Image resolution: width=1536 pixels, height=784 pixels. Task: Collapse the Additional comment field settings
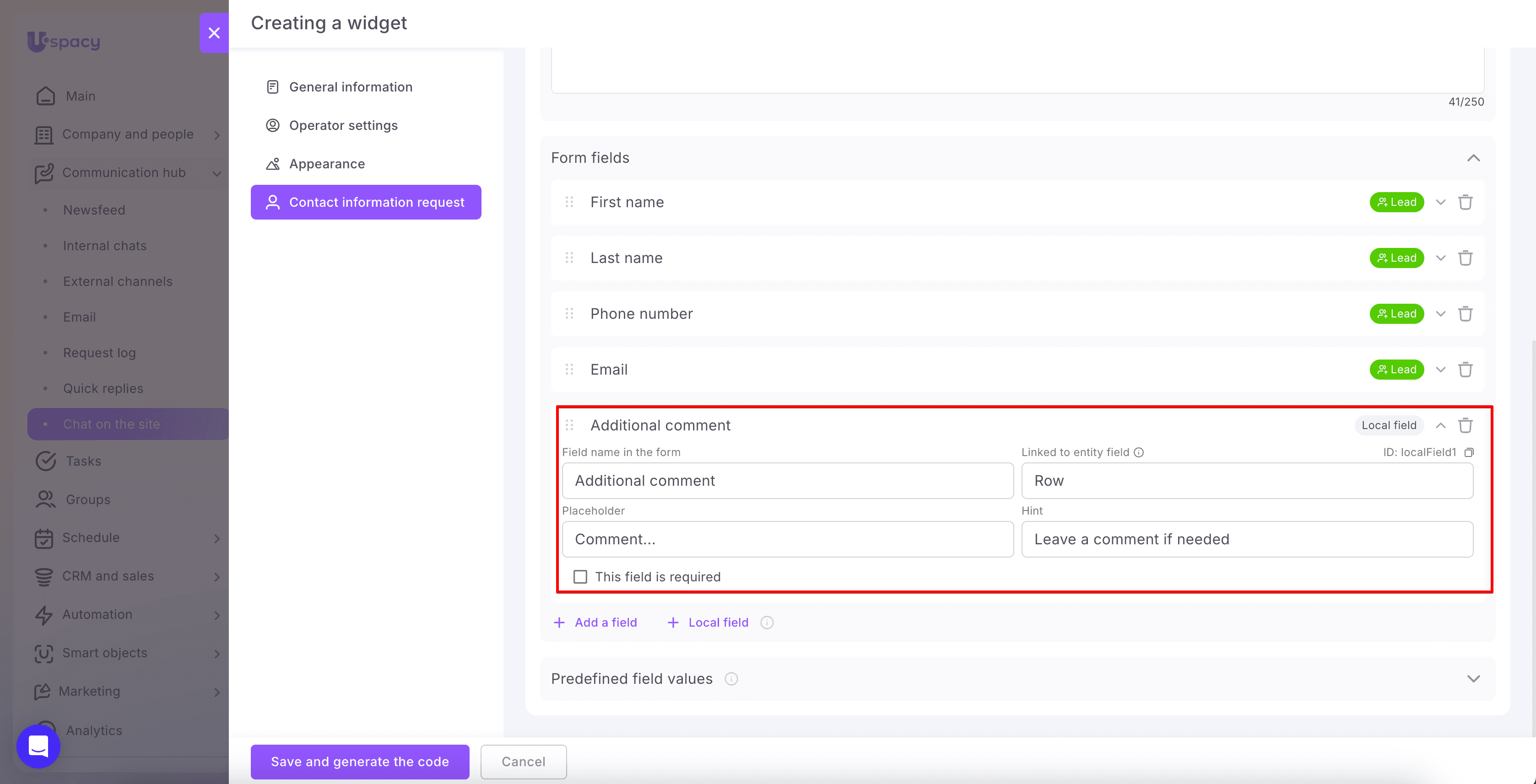coord(1441,425)
